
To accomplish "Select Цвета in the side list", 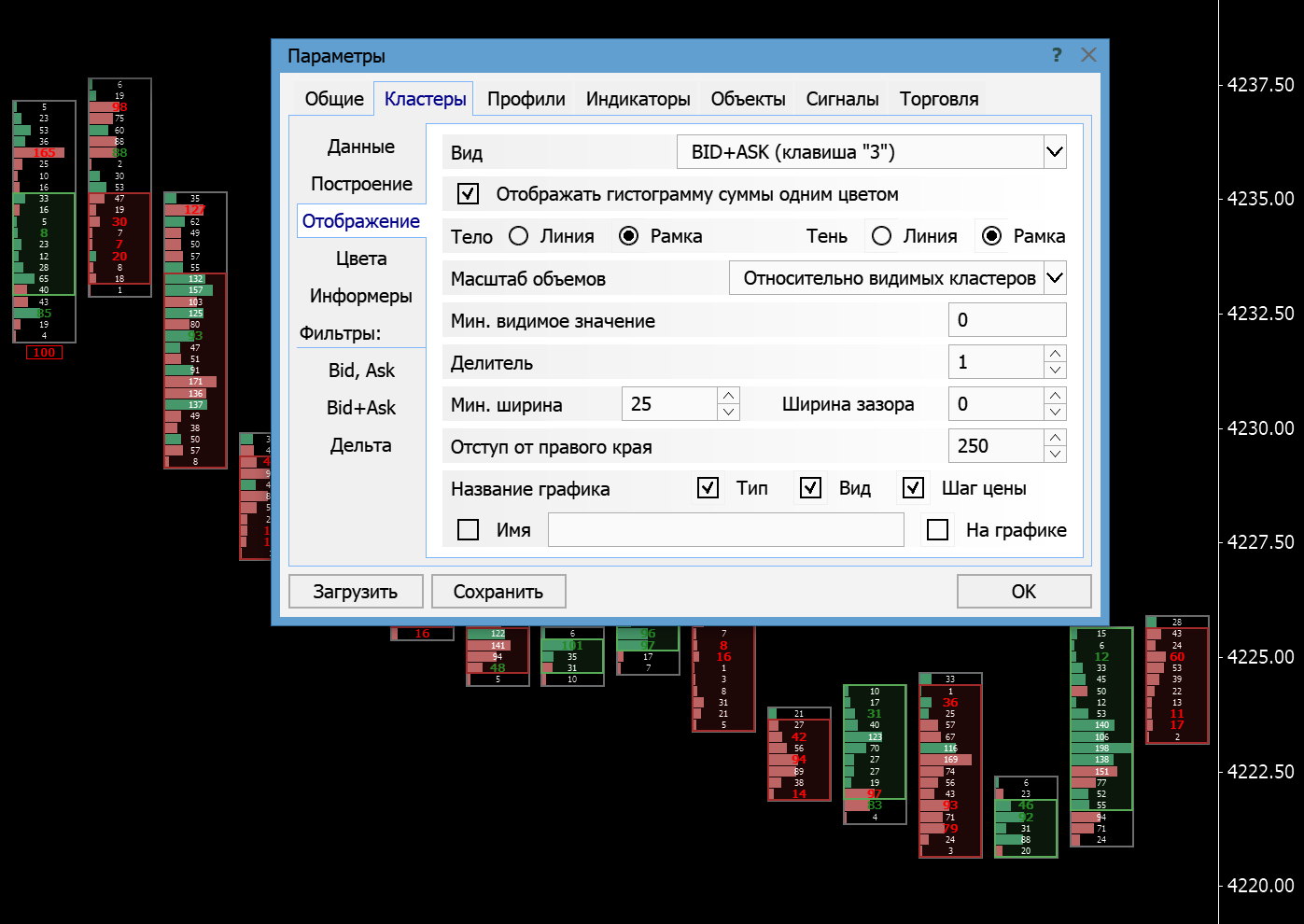I will point(361,259).
